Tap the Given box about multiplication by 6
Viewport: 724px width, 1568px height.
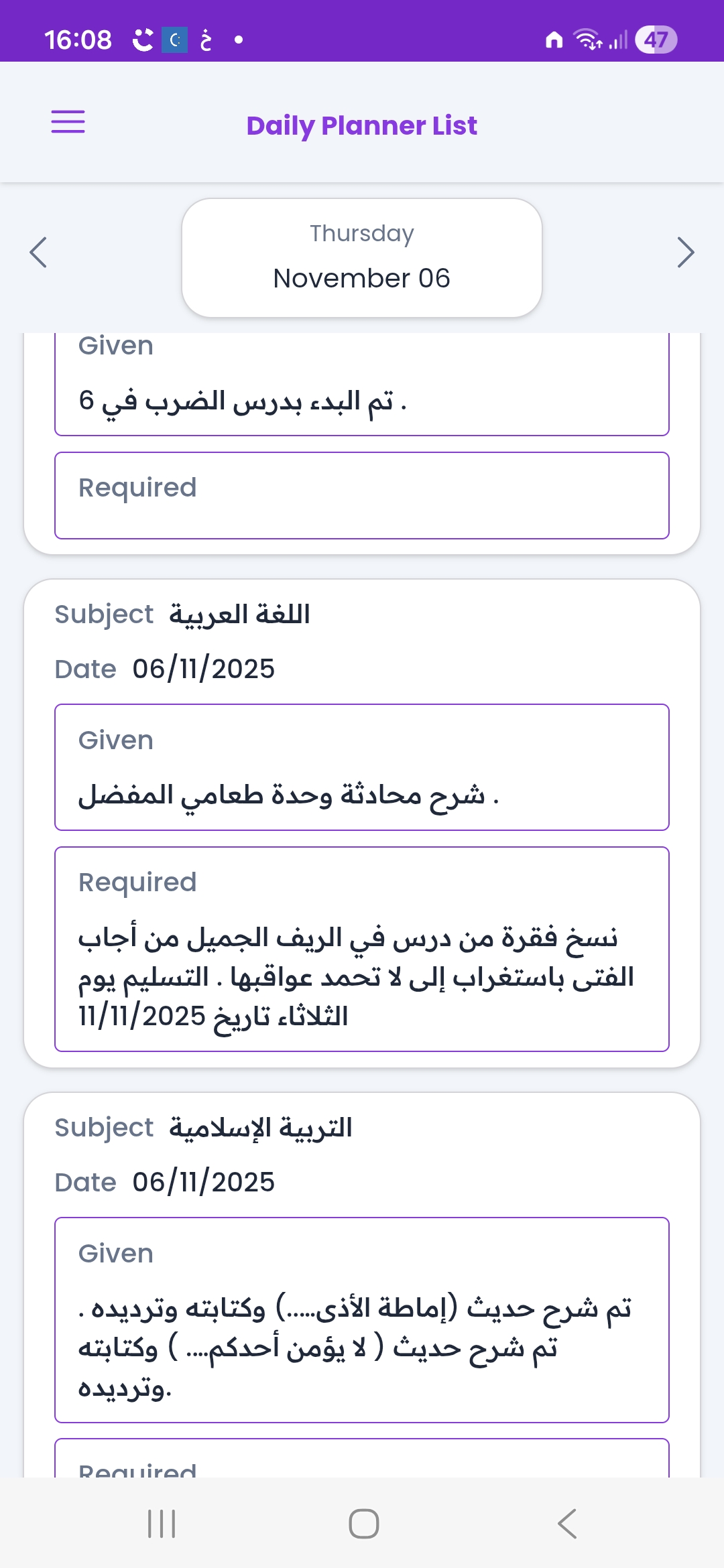tap(362, 385)
